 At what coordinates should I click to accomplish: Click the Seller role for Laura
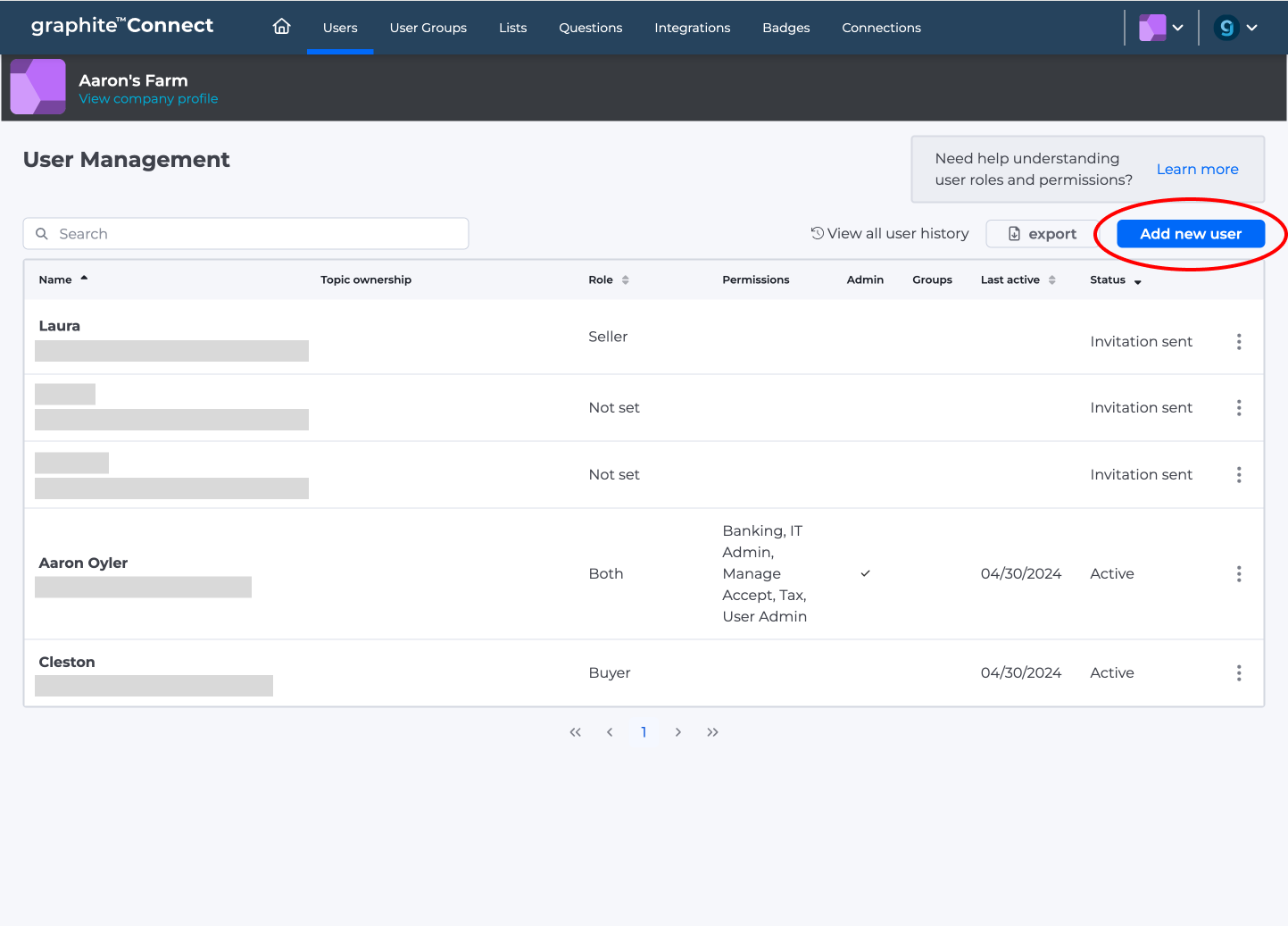[608, 337]
